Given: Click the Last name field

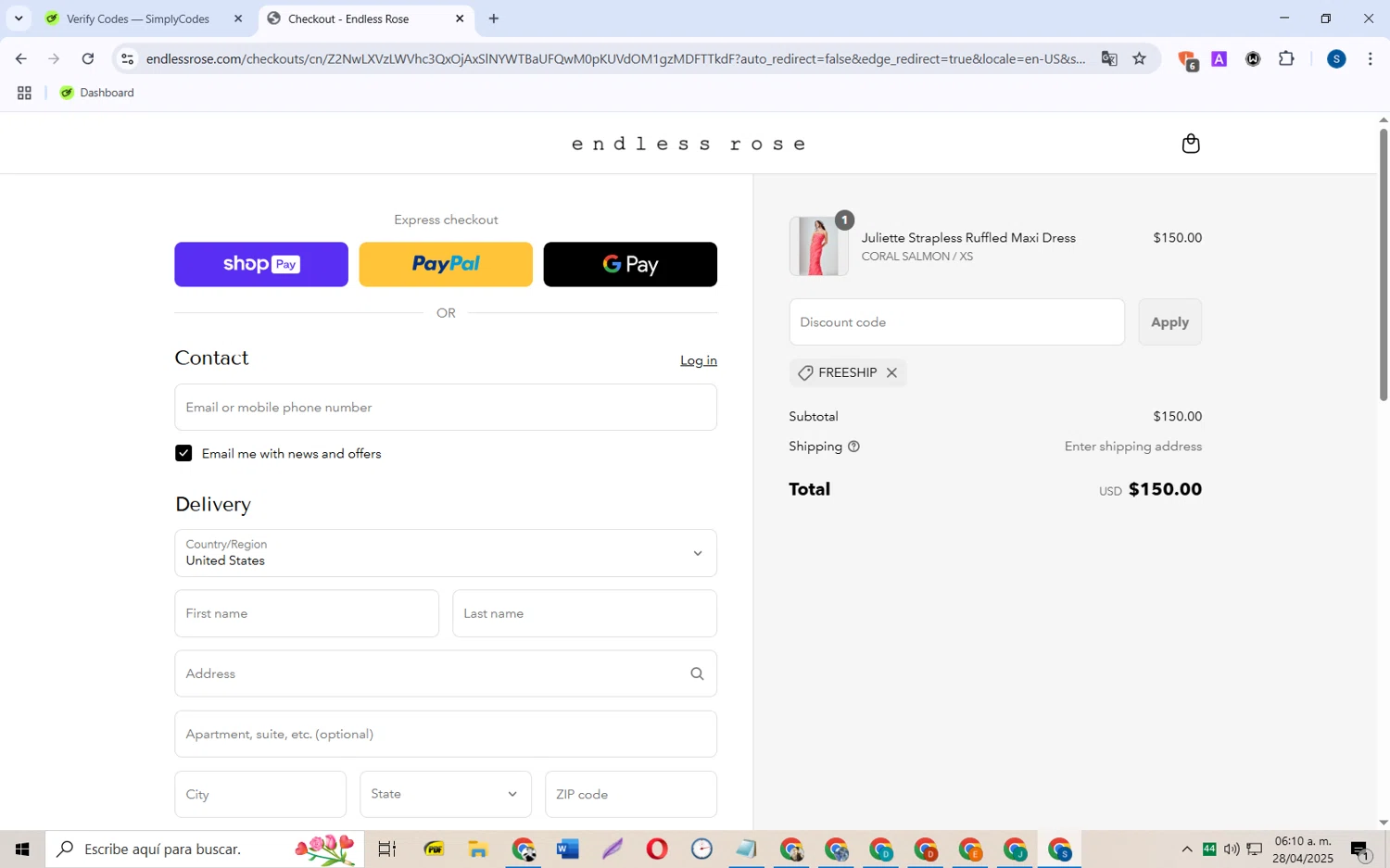Looking at the screenshot, I should (x=585, y=613).
